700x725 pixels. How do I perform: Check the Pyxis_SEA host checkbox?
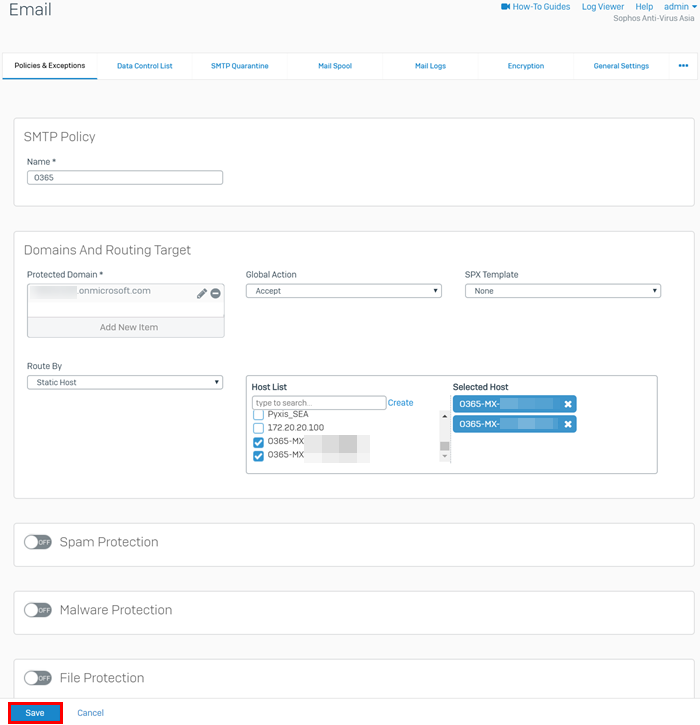tap(258, 414)
